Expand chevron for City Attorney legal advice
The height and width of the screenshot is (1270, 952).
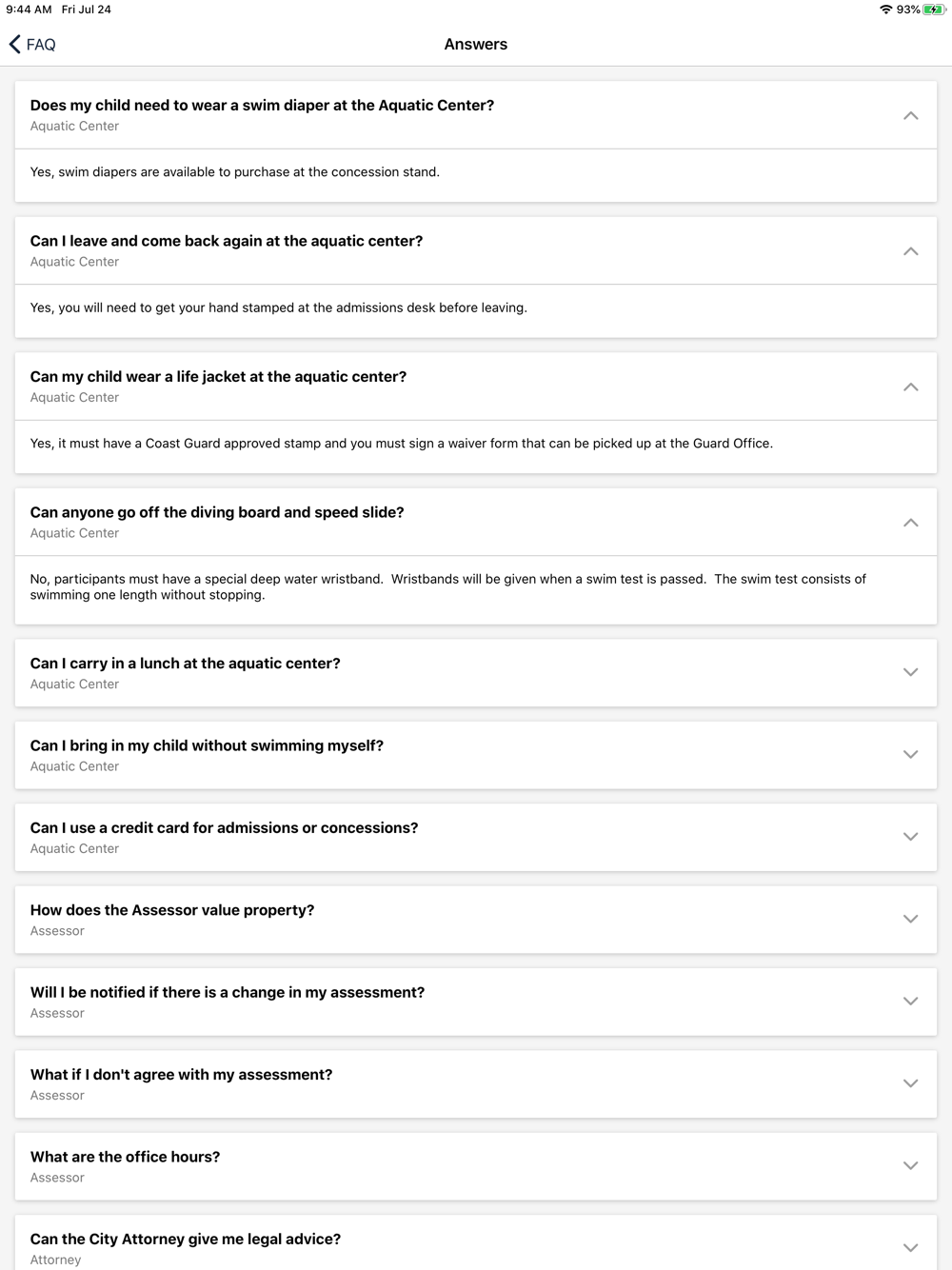910,1248
